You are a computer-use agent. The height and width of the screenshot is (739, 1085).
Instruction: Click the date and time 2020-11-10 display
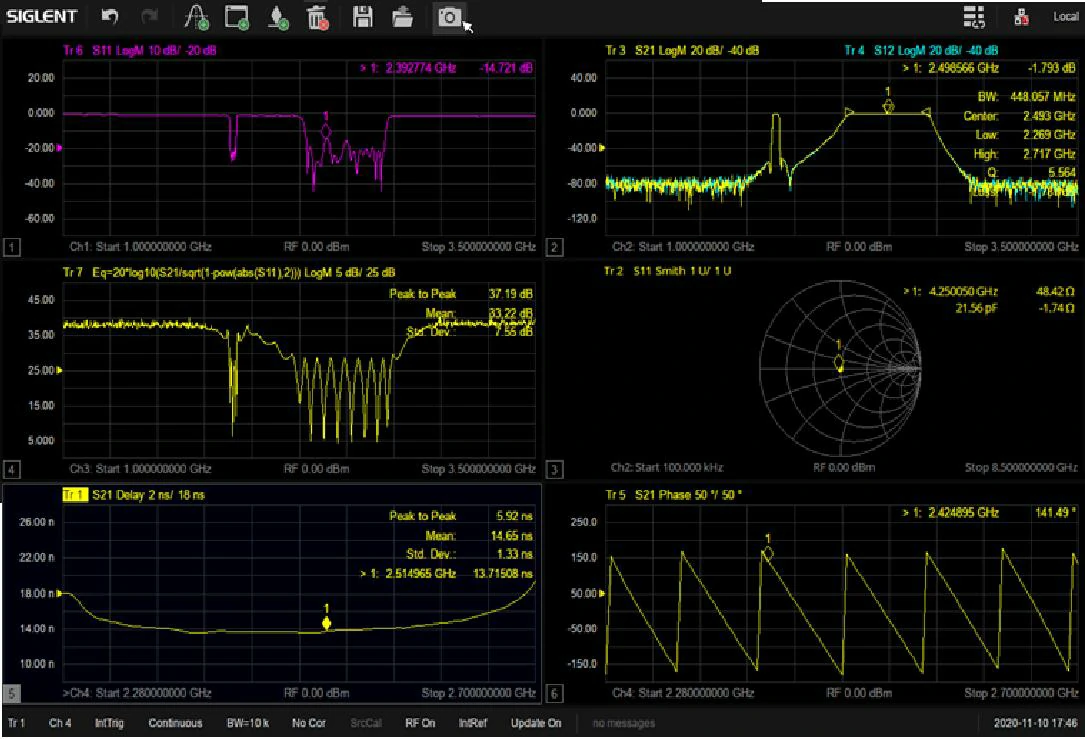click(x=1035, y=723)
